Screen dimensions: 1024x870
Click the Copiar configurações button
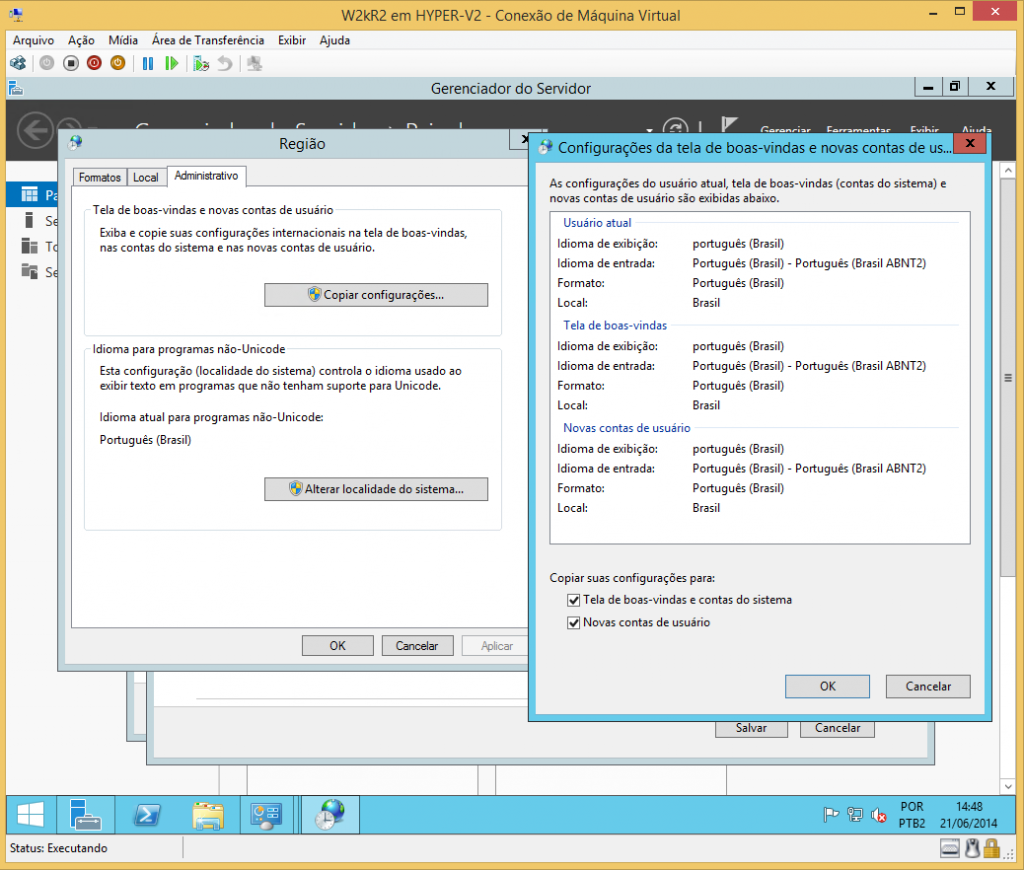376,295
